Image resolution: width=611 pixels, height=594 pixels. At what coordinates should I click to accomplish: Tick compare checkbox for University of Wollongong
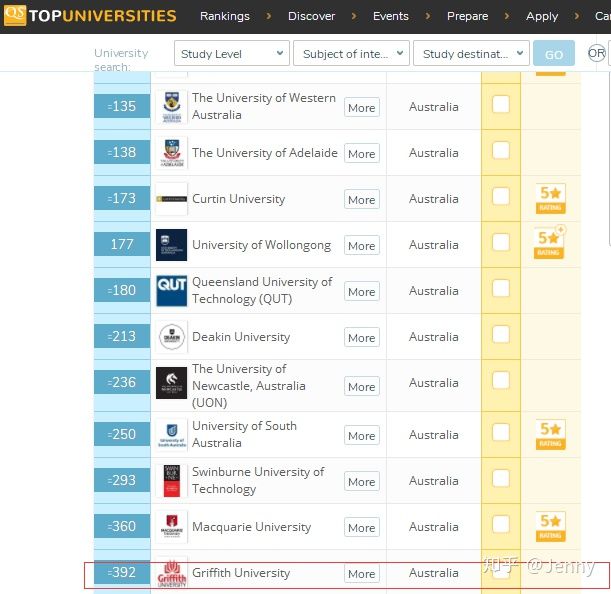[501, 242]
